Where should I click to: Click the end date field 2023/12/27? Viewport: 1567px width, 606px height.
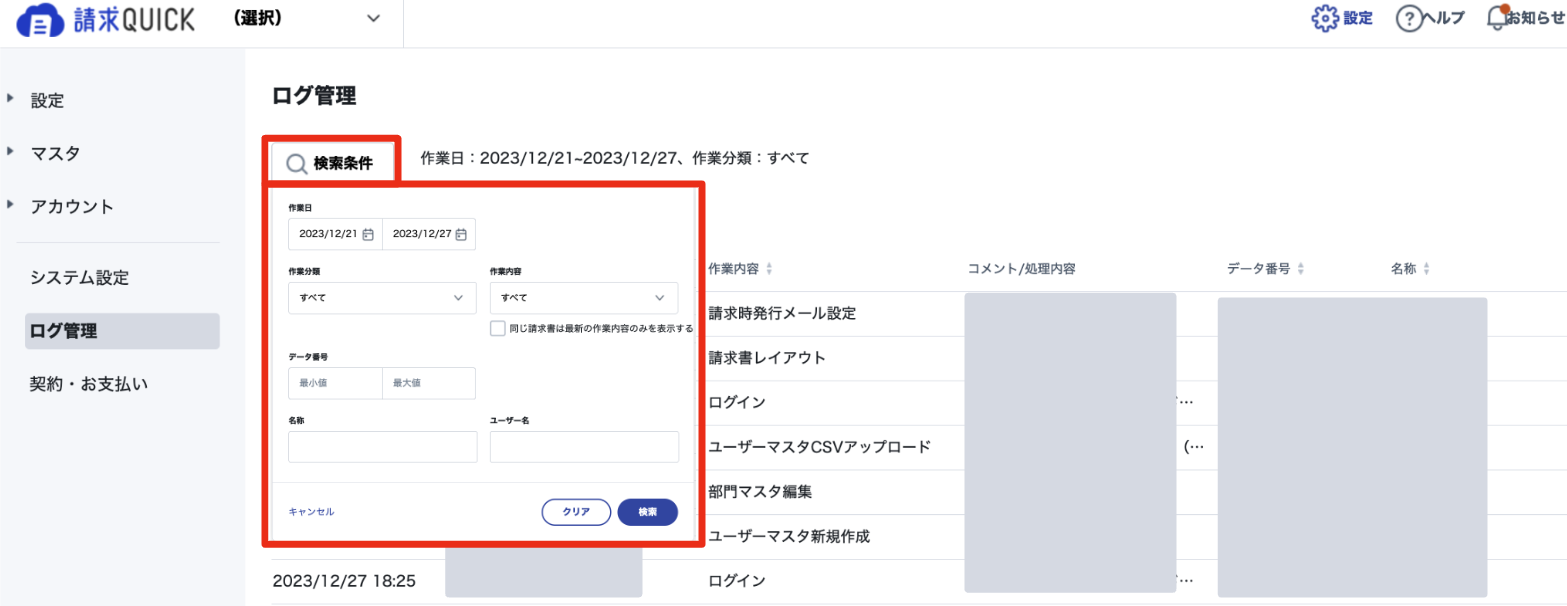(x=429, y=234)
